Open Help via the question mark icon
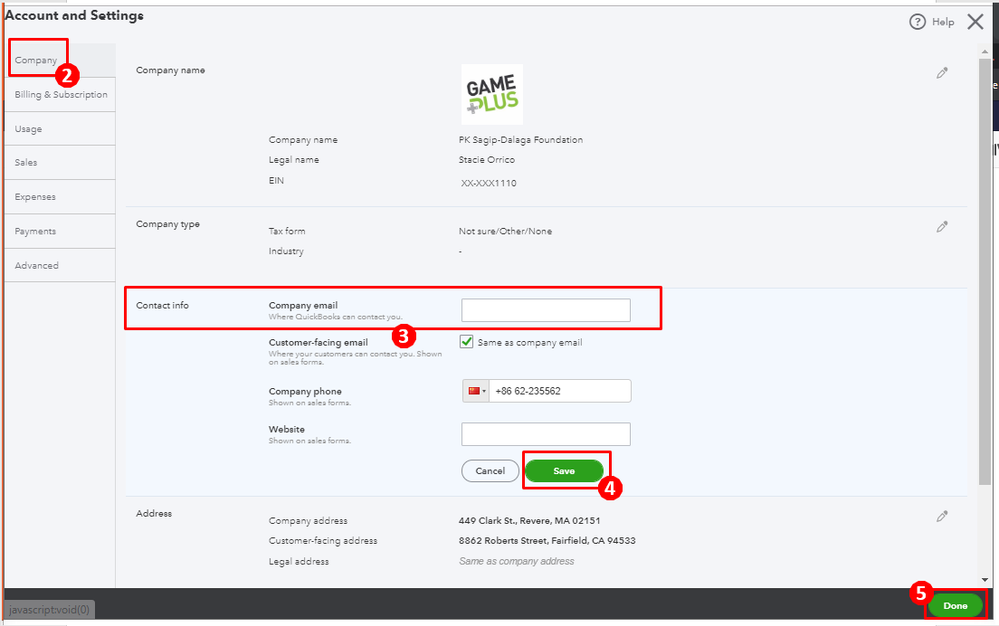 pyautogui.click(x=917, y=22)
